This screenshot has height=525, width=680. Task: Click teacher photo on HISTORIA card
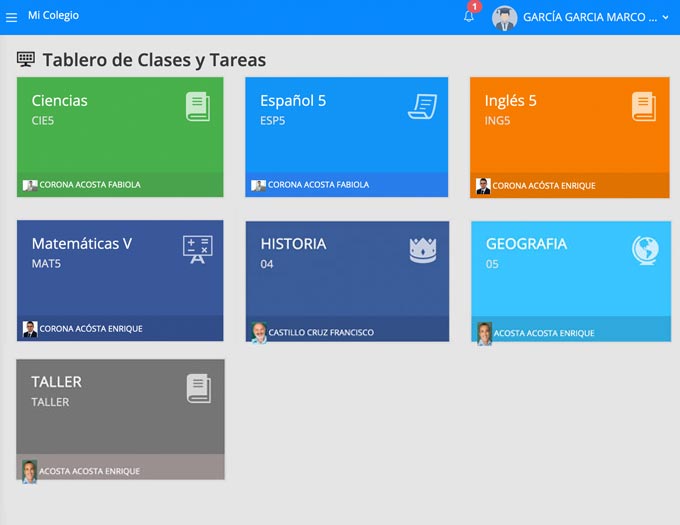pos(259,333)
